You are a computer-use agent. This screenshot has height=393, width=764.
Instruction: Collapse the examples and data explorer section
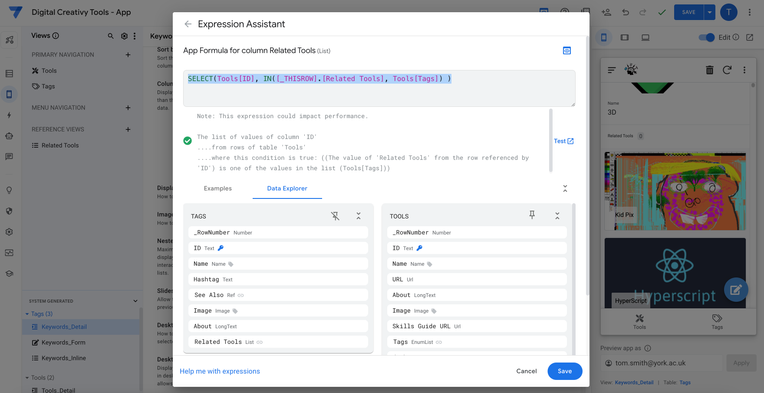point(565,188)
